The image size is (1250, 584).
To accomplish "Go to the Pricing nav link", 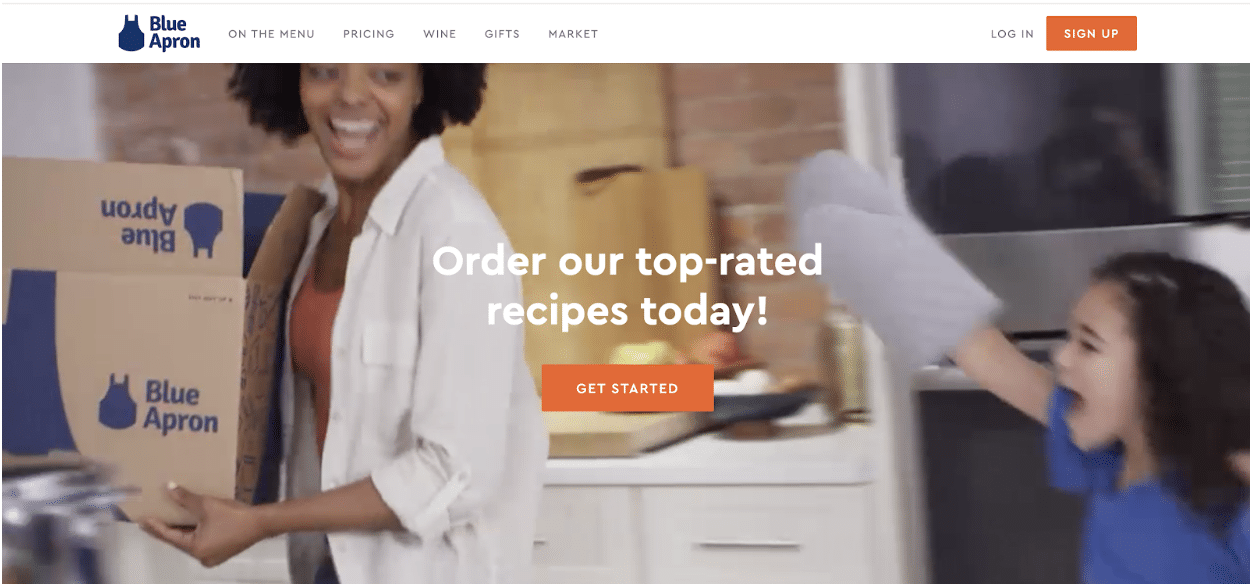I will pos(369,34).
